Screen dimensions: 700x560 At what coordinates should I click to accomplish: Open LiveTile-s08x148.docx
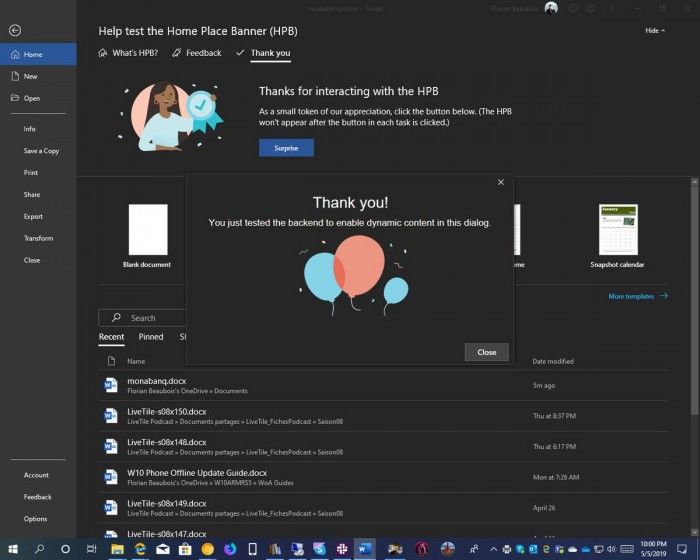click(383, 447)
